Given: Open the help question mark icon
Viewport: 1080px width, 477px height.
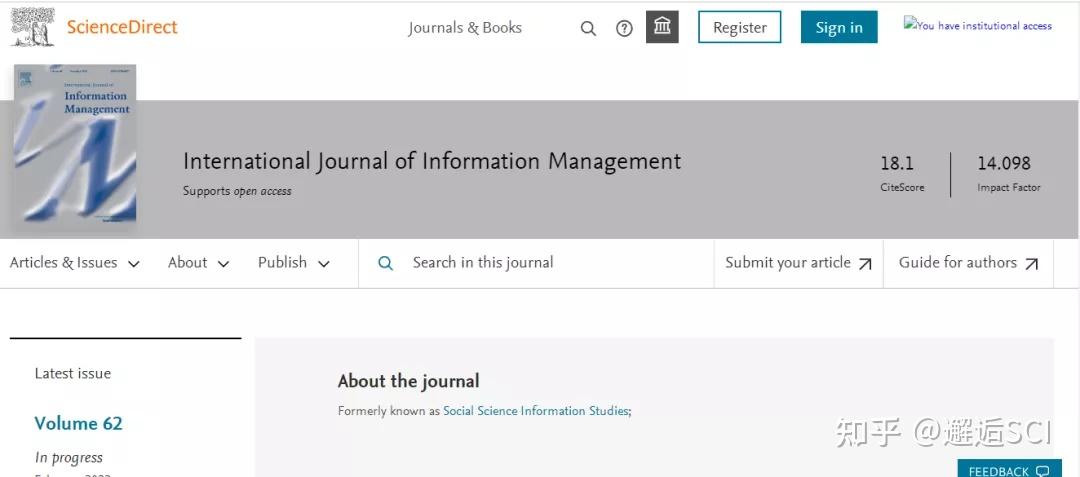Looking at the screenshot, I should 624,28.
